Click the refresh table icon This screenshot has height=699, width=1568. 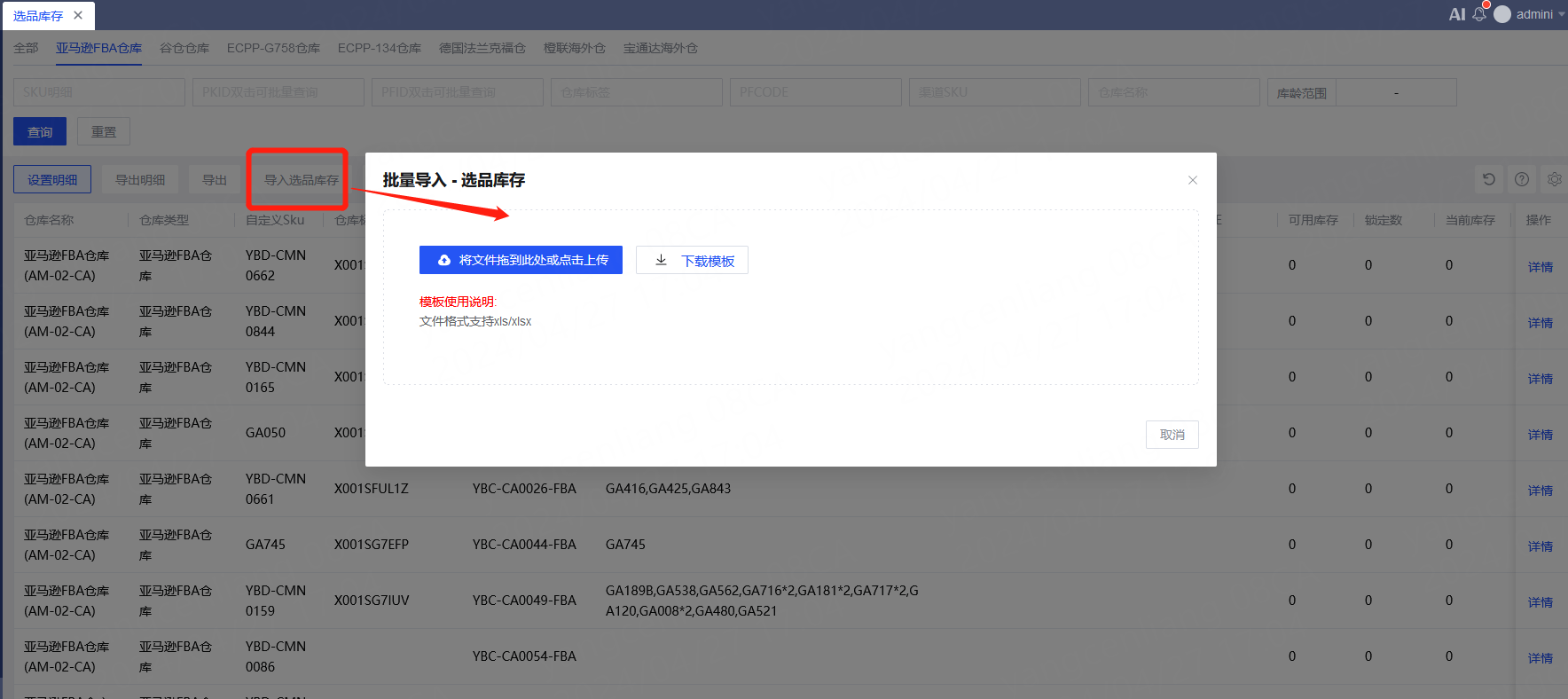[x=1489, y=179]
